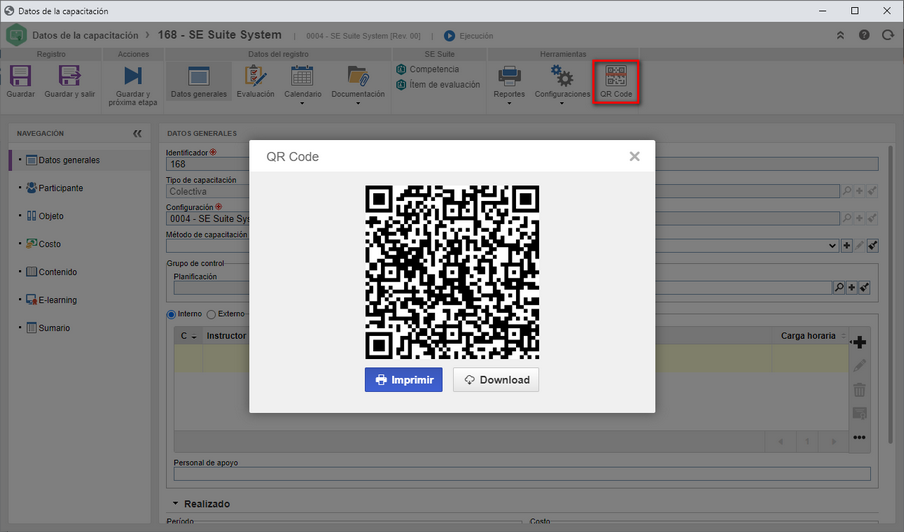Click the Imprimir button
The height and width of the screenshot is (532, 904).
(404, 380)
